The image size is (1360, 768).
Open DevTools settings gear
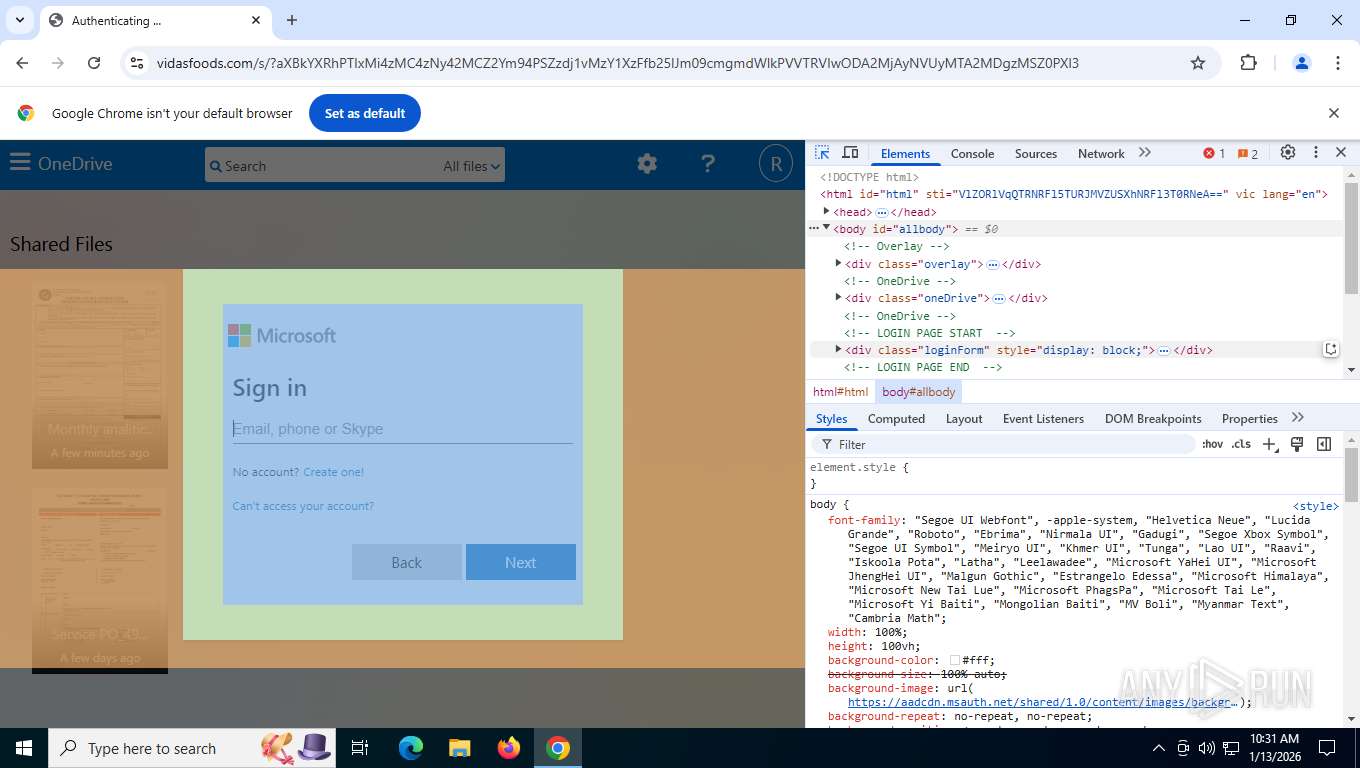tap(1288, 153)
